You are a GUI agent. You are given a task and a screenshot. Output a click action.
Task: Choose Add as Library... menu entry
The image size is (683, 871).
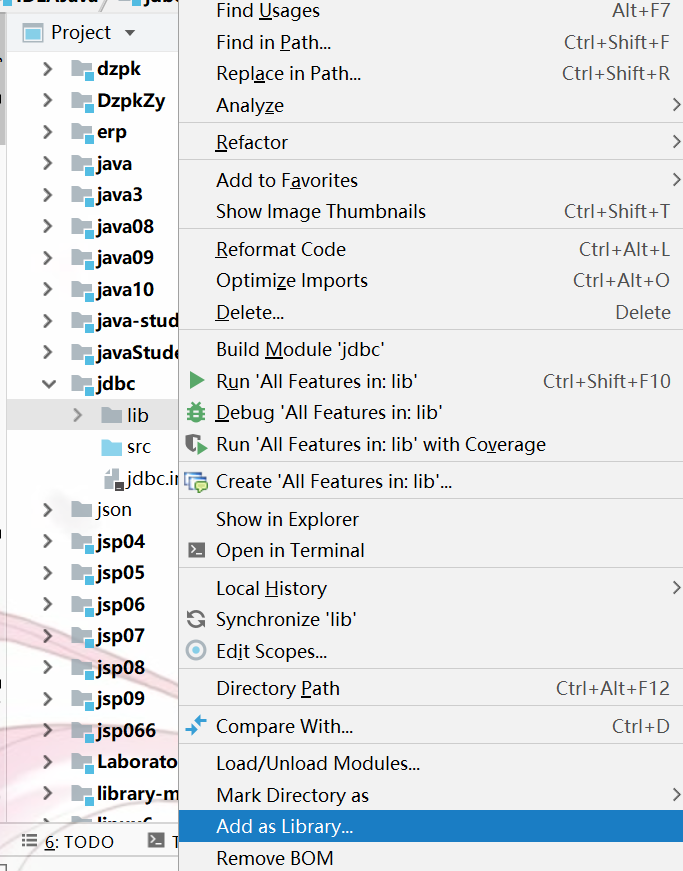point(431,826)
